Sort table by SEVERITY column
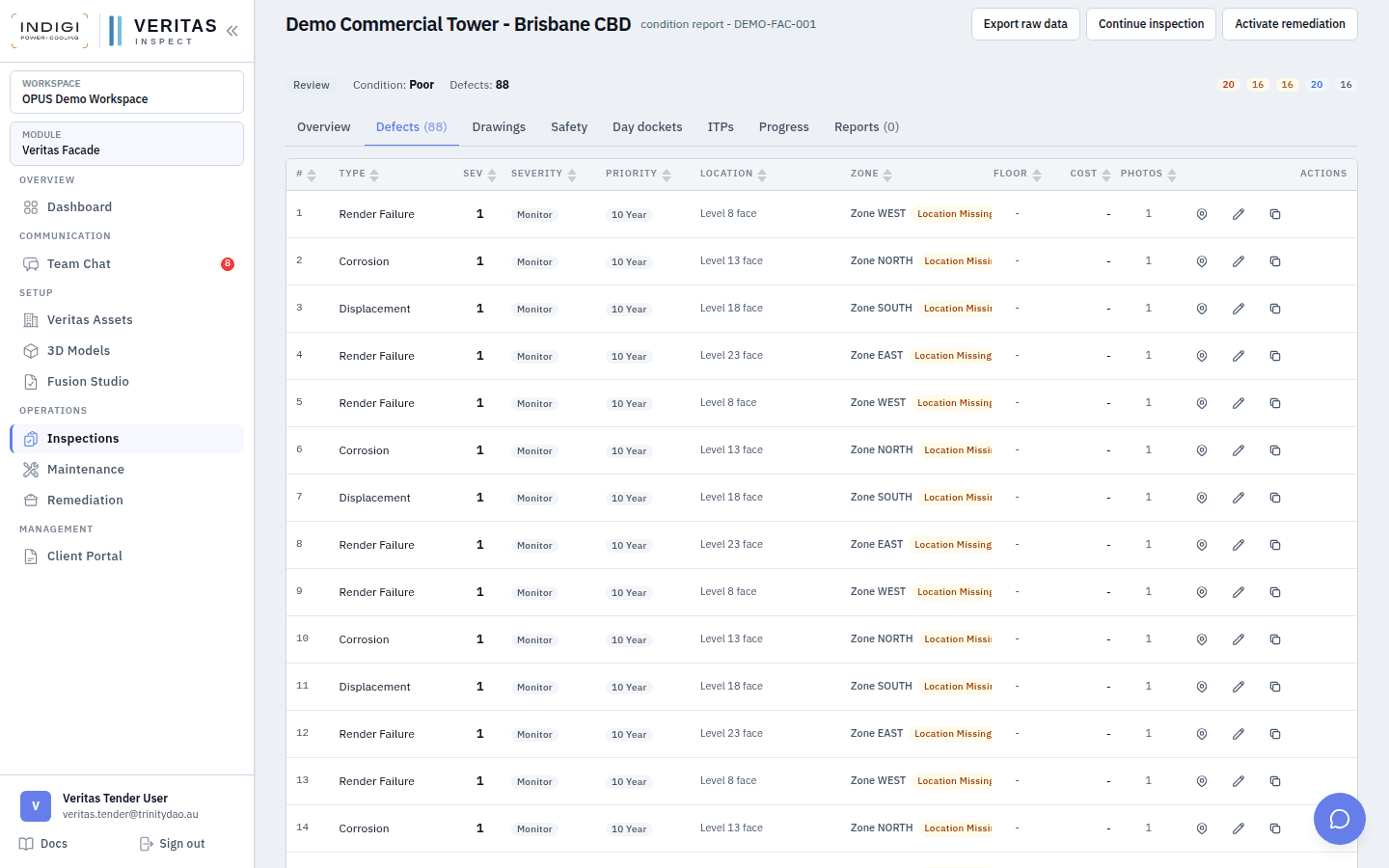The width and height of the screenshot is (1389, 868). (544, 175)
